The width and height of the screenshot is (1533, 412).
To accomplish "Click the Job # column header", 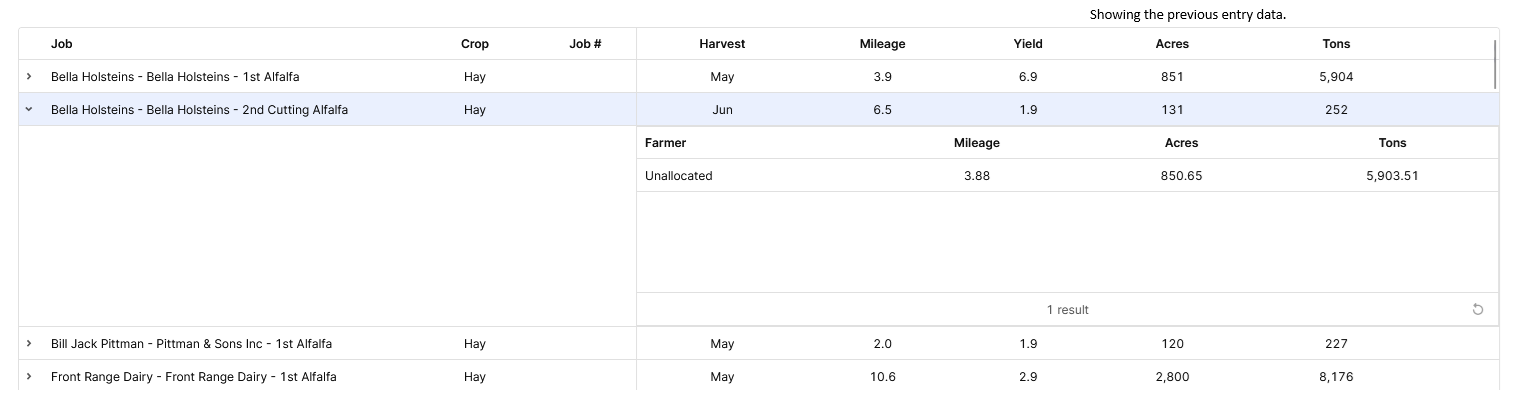I will click(585, 44).
